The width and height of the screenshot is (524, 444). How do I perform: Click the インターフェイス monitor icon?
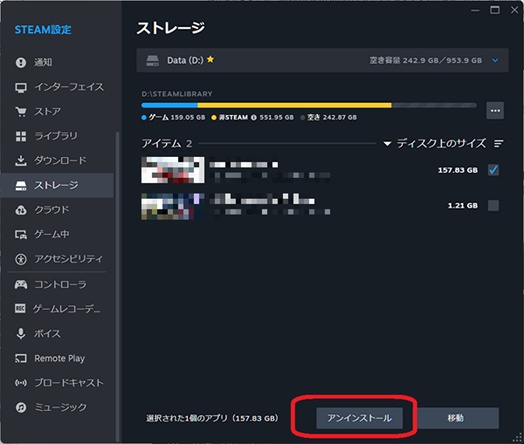[21, 88]
